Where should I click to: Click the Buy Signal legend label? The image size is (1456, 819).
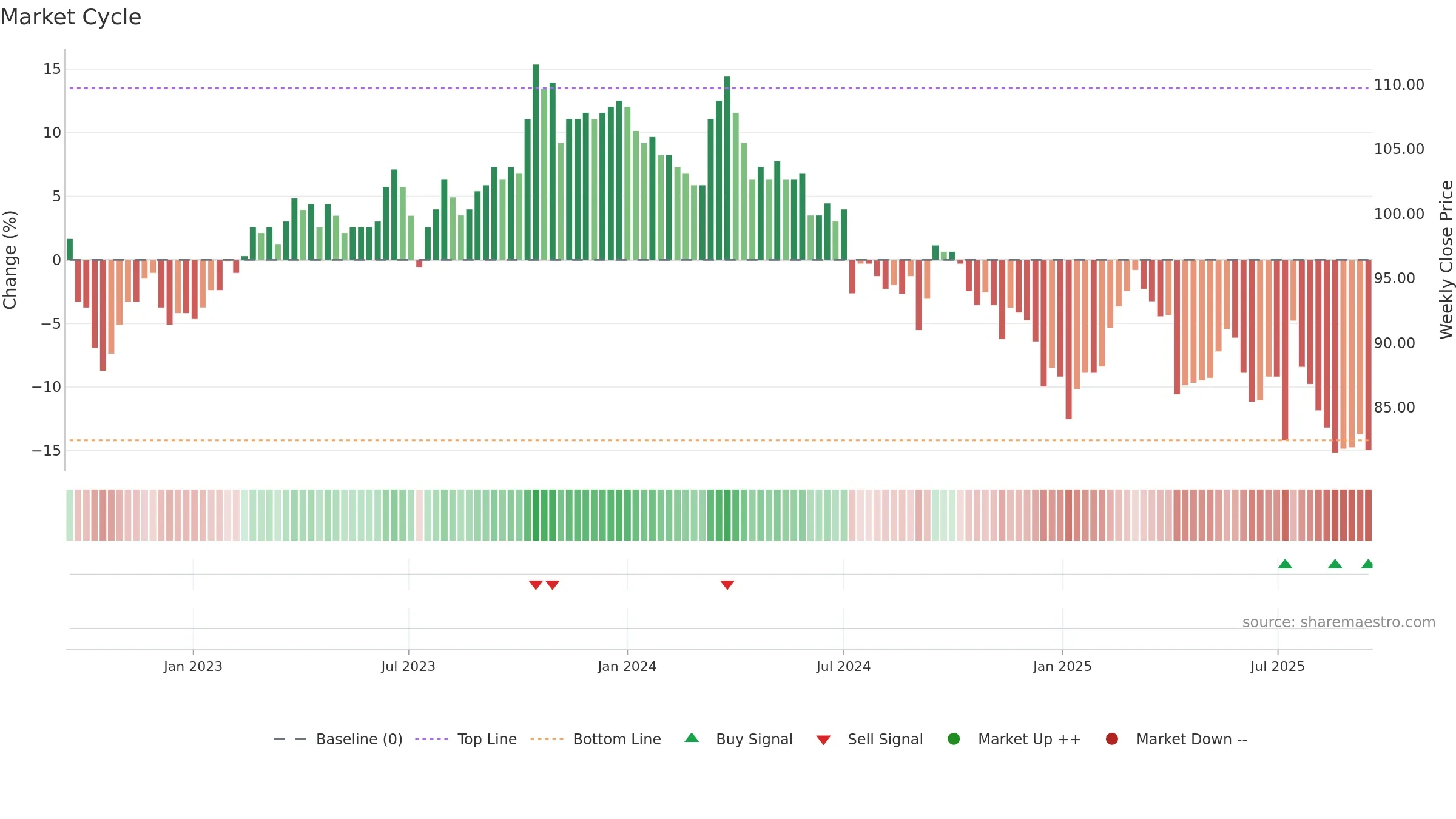[x=754, y=739]
